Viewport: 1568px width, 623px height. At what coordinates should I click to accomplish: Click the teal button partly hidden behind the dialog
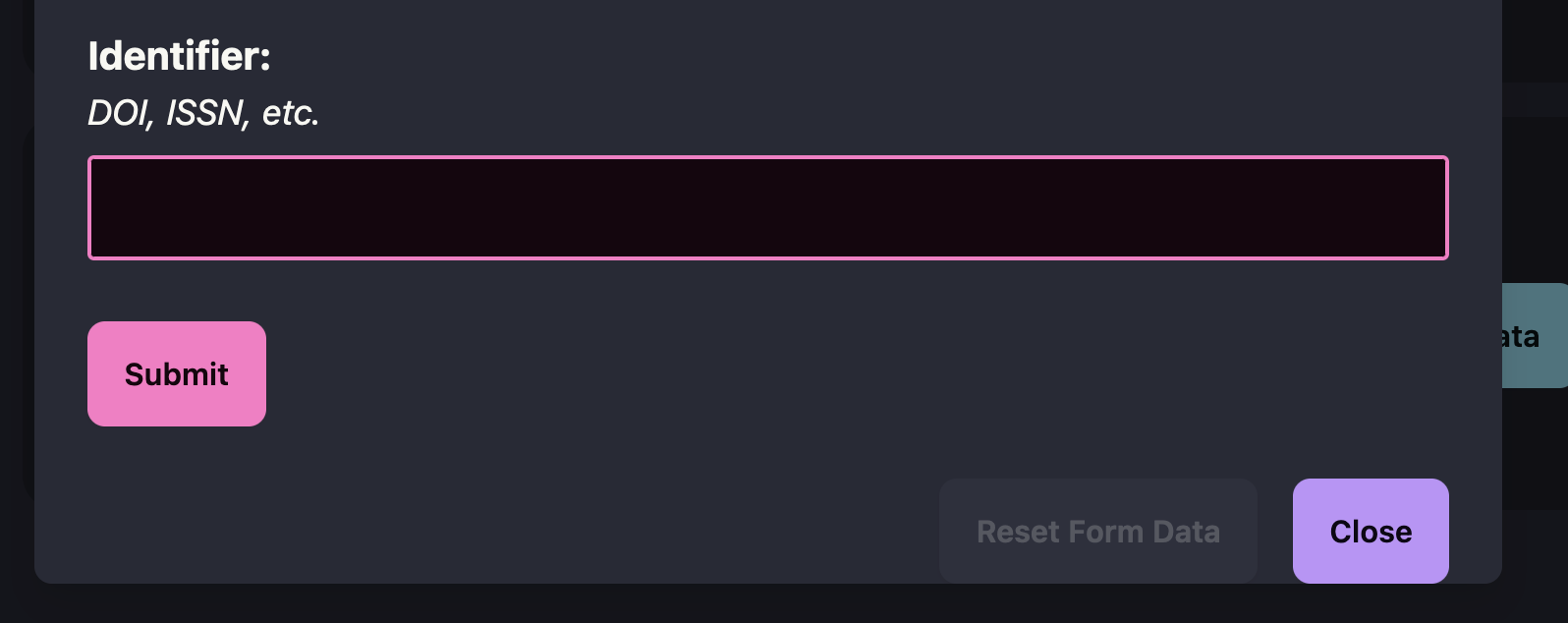point(1535,336)
